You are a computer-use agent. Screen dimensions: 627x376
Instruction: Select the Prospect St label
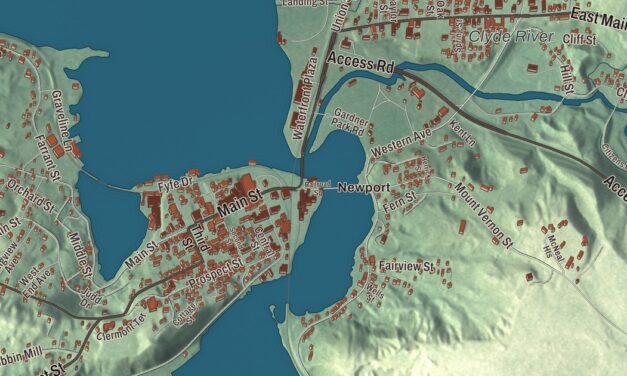point(216,273)
